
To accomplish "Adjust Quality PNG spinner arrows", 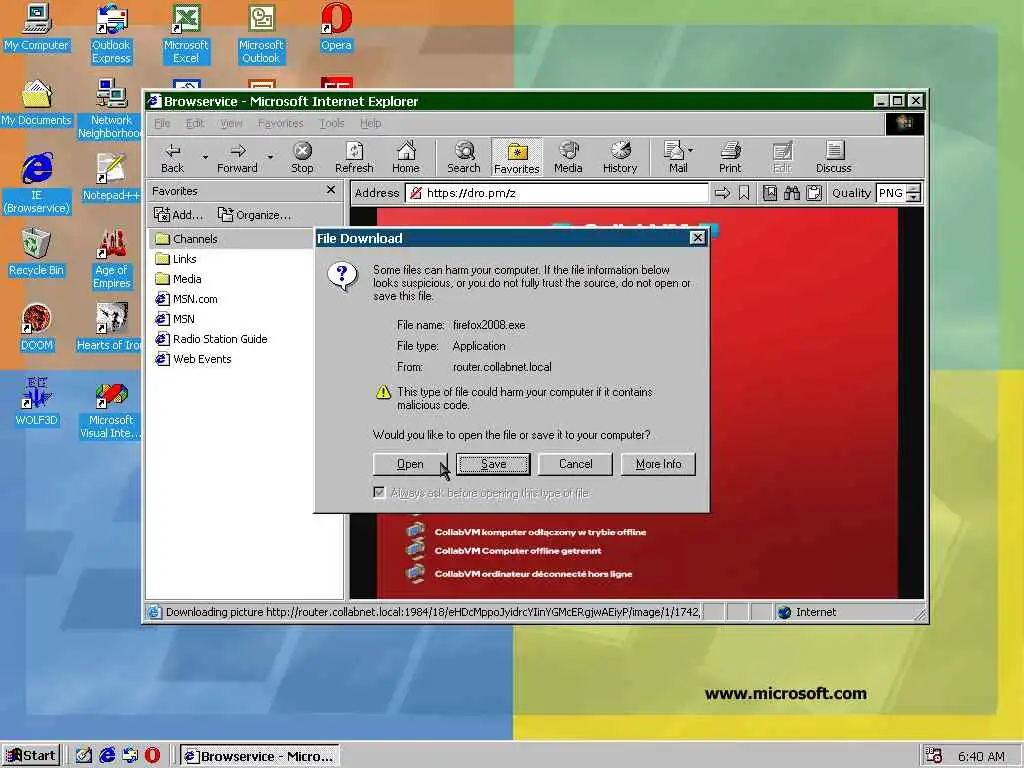I will (x=914, y=193).
